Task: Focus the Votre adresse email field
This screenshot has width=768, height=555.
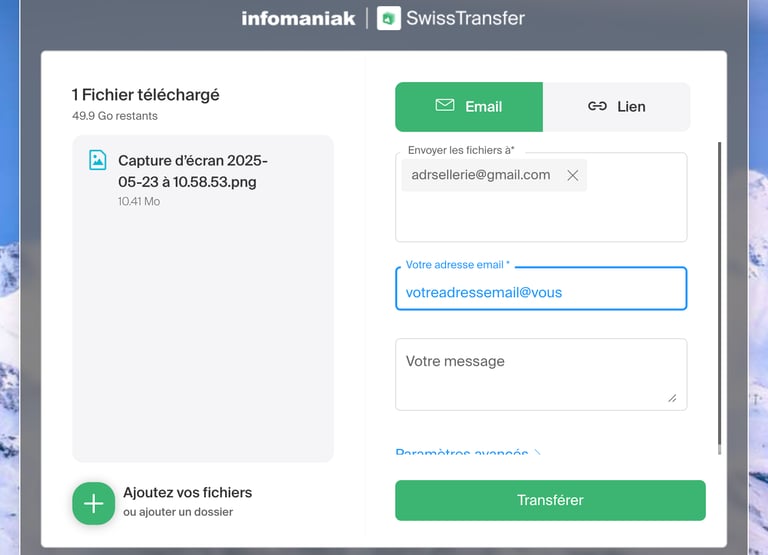Action: tap(541, 292)
